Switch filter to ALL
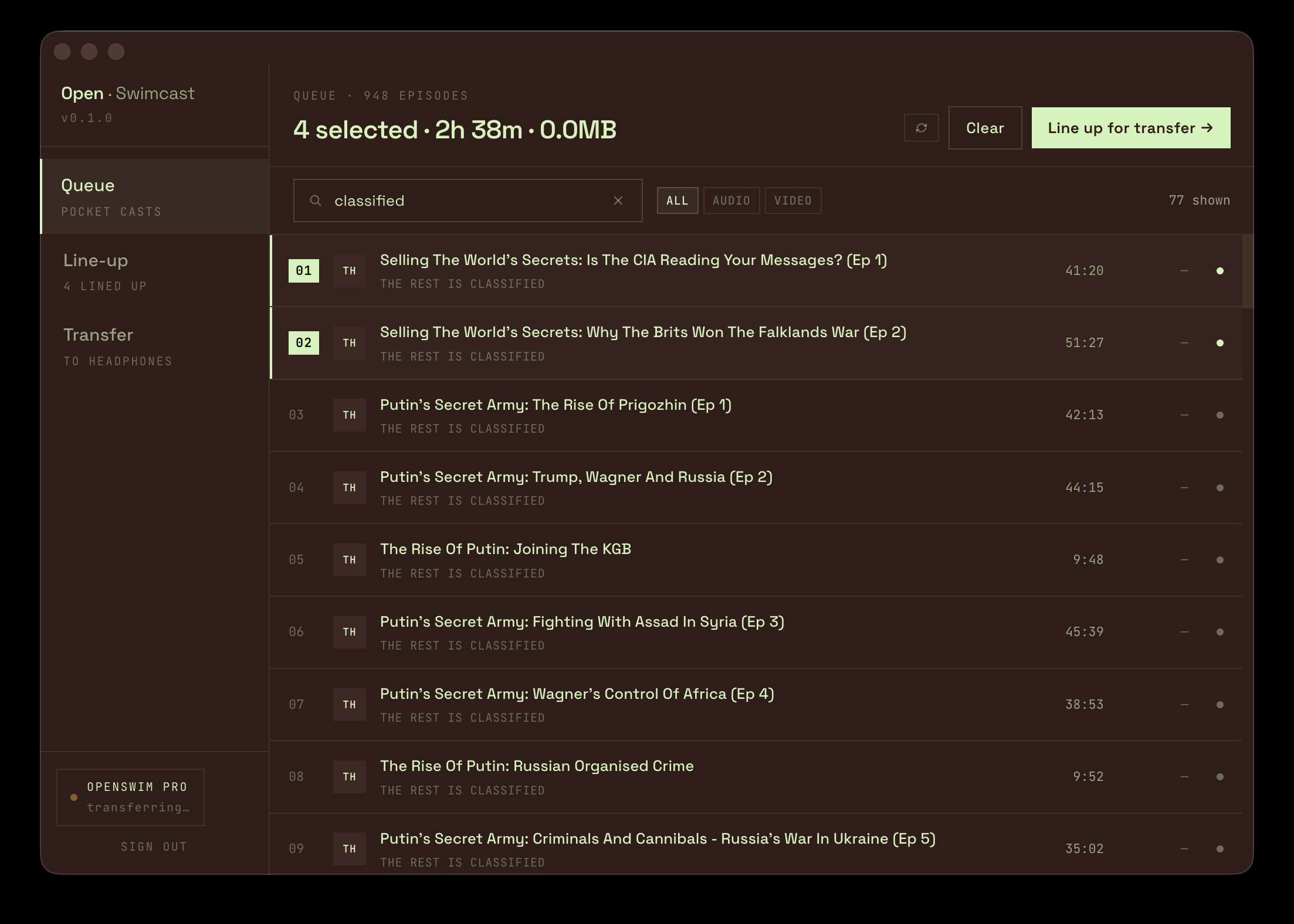1294x924 pixels. [678, 201]
